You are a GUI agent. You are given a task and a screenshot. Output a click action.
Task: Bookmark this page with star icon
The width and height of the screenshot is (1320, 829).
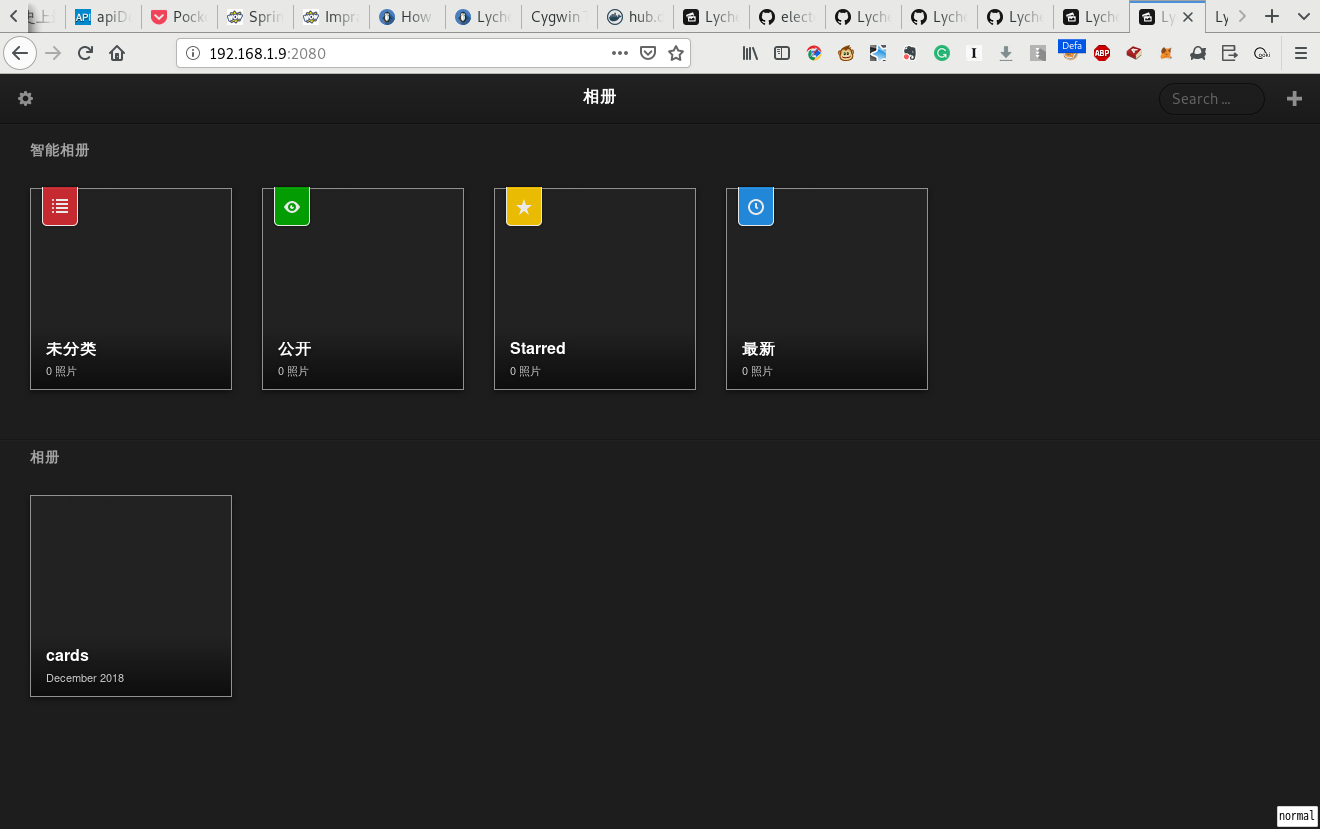tap(676, 54)
